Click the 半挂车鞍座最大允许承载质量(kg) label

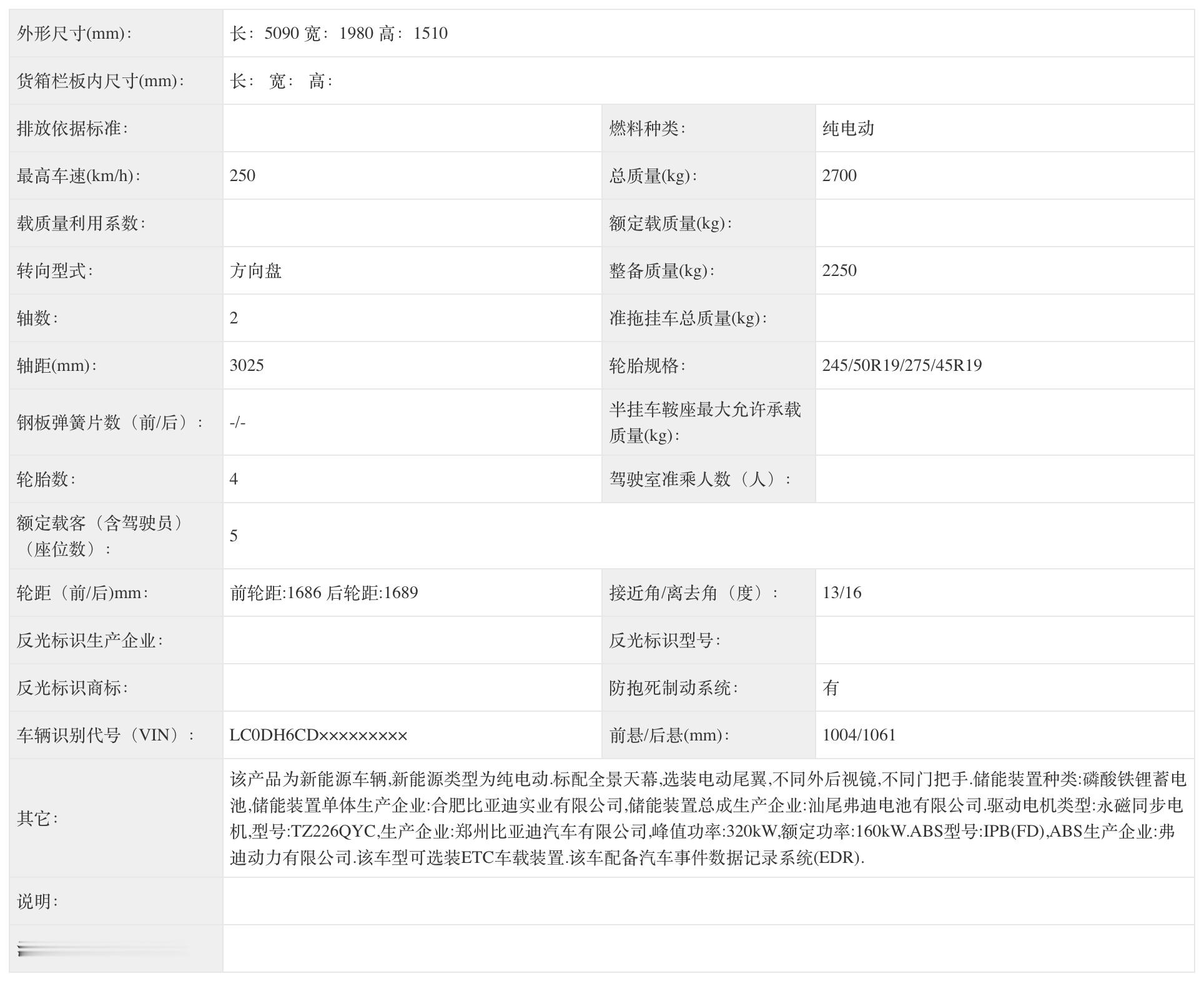point(704,422)
